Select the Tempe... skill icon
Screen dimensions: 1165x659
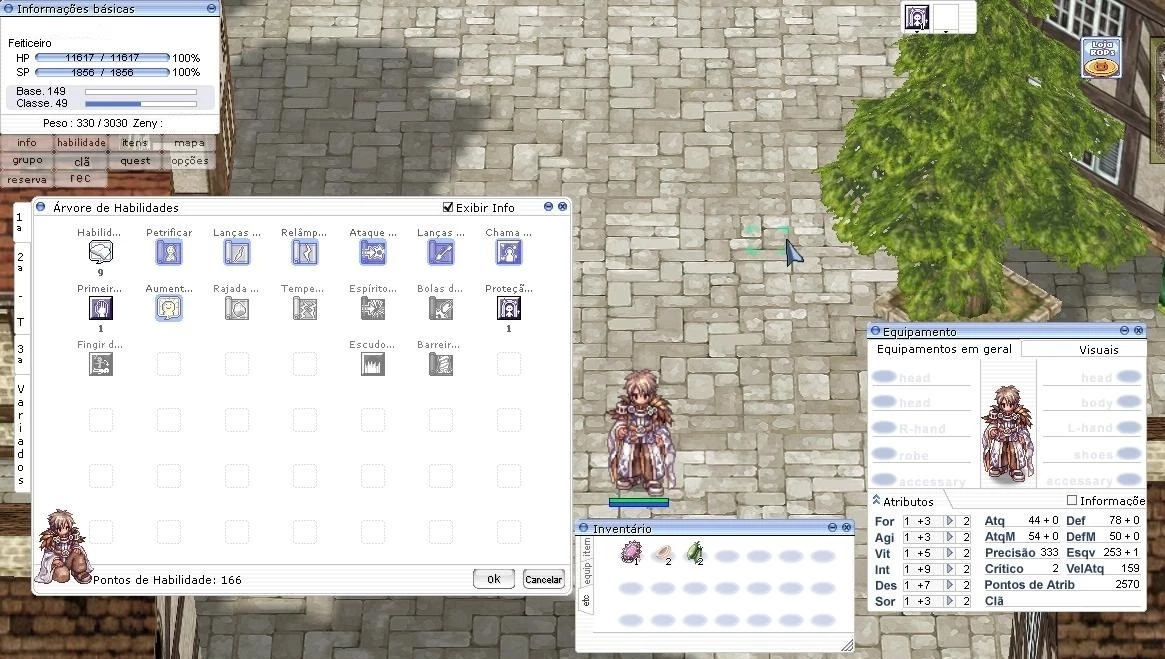[x=305, y=308]
